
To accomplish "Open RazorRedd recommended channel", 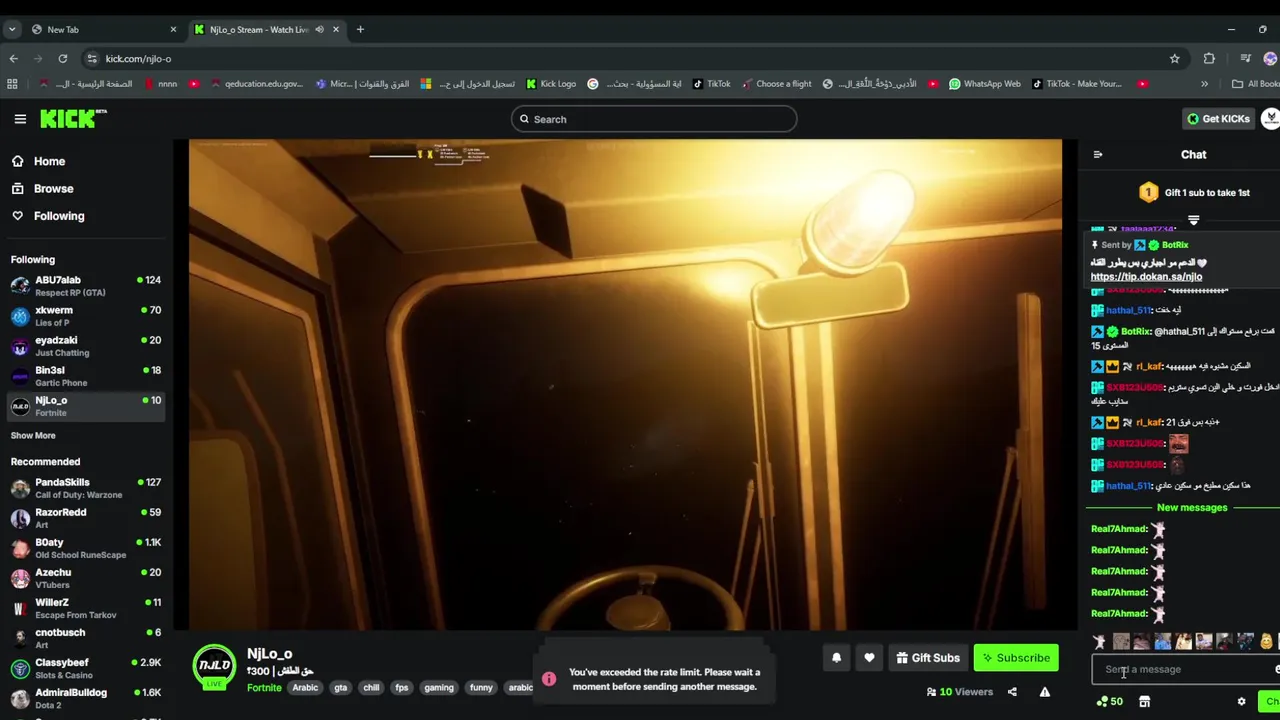I will (x=86, y=518).
